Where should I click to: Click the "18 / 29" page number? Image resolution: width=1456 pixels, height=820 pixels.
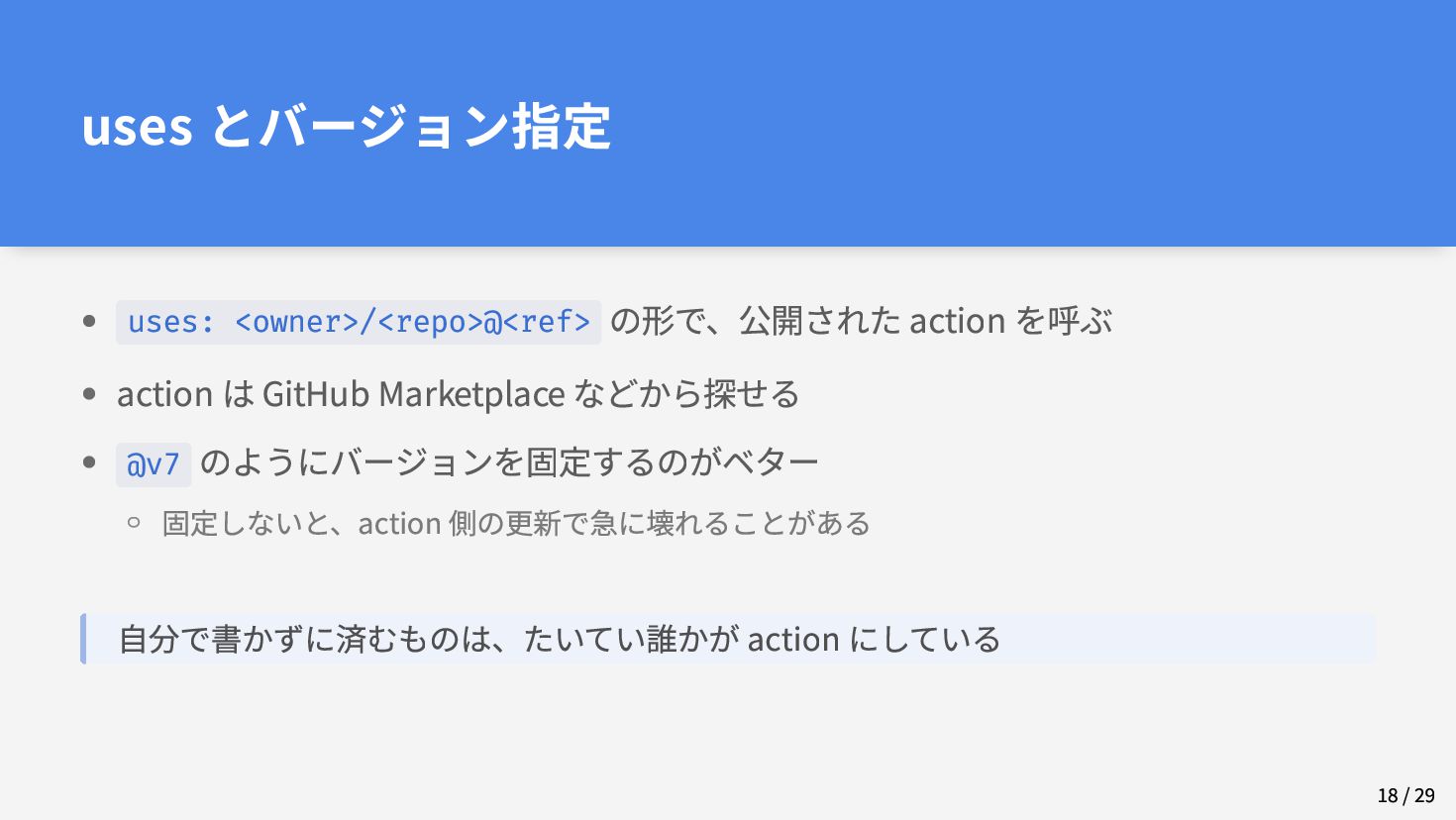point(1405,795)
